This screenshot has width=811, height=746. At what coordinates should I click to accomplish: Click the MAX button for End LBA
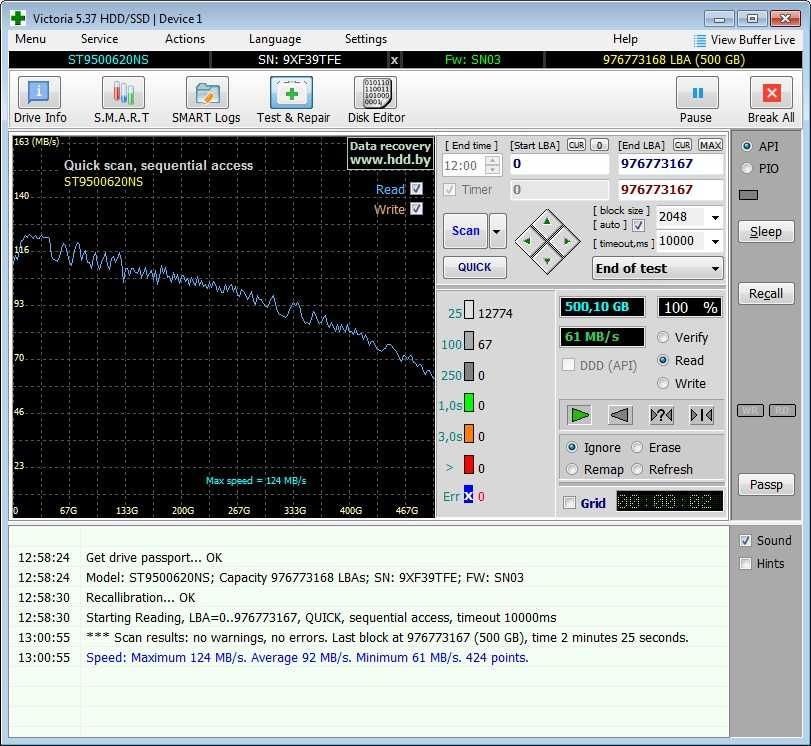coord(710,145)
